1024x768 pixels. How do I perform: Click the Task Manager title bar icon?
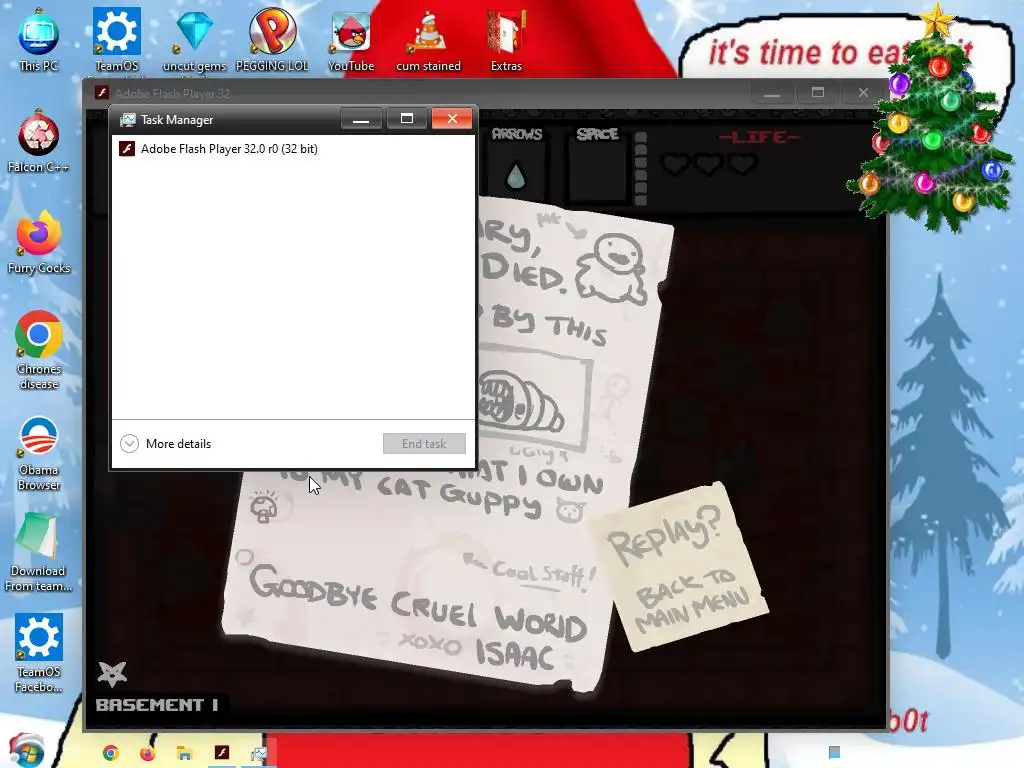[128, 120]
